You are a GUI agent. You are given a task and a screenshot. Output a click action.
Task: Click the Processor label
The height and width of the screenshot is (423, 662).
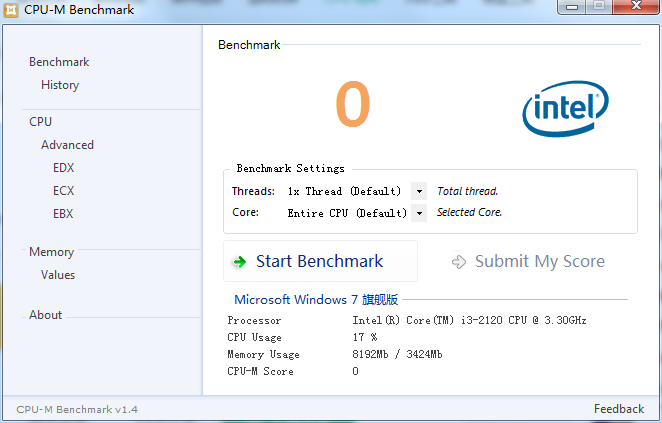click(x=254, y=320)
